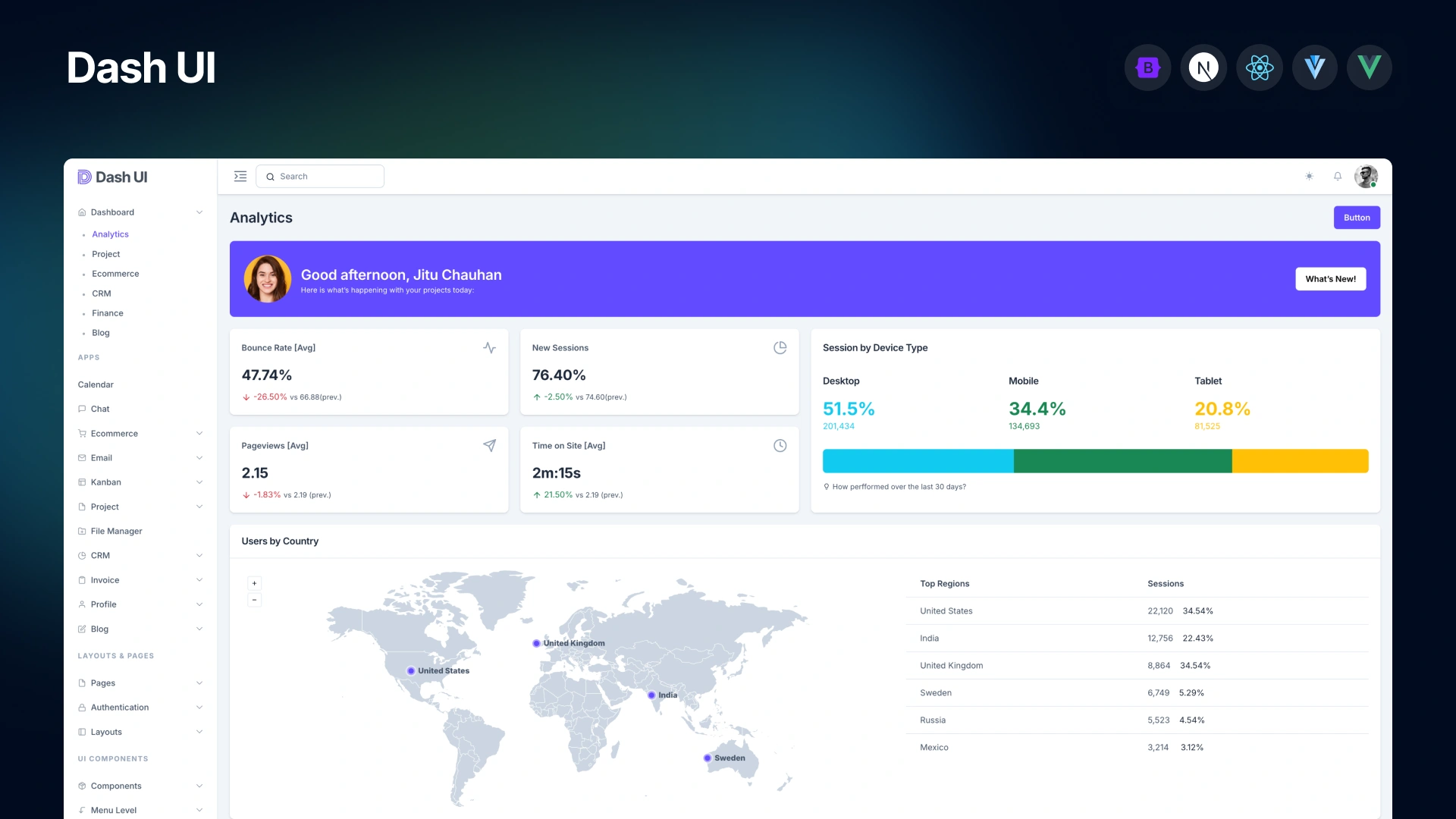The width and height of the screenshot is (1456, 819).
Task: Click the Bootstrap icon at top right
Action: 1147,67
